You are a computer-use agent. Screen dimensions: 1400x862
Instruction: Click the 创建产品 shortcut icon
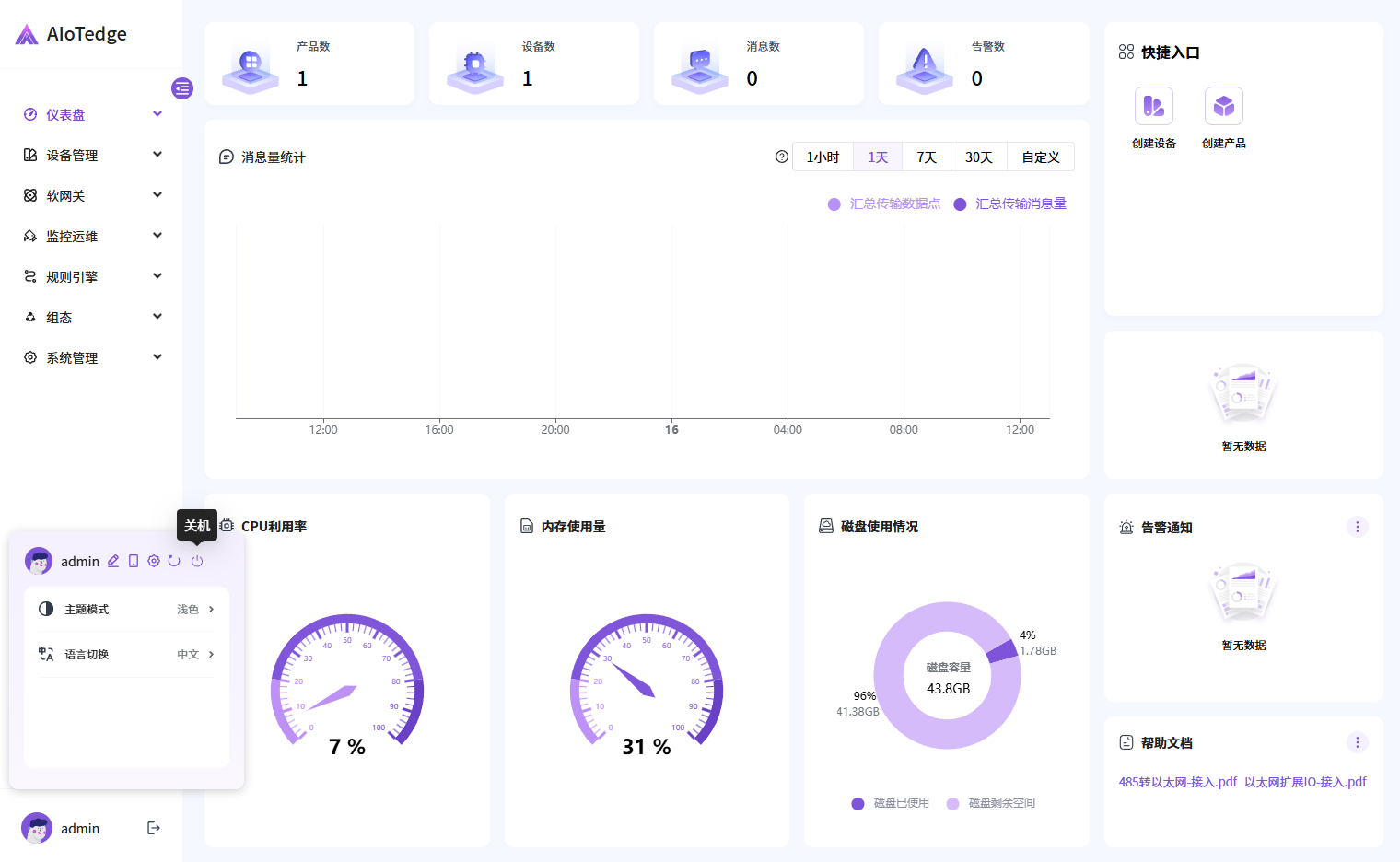point(1223,107)
